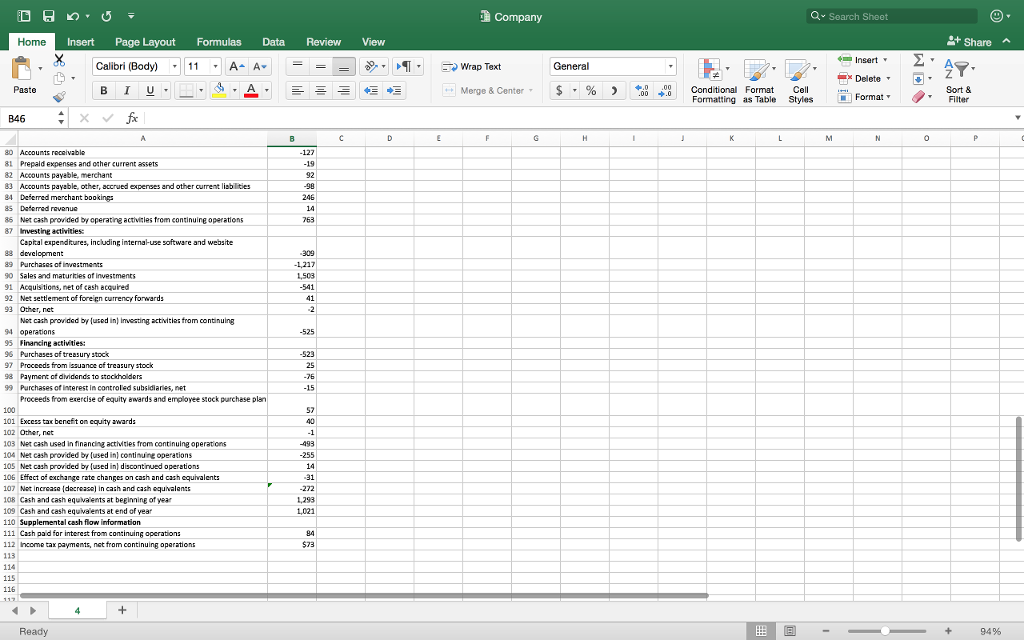Image resolution: width=1024 pixels, height=640 pixels.
Task: Increase font size with A-up icon
Action: pyautogui.click(x=236, y=66)
